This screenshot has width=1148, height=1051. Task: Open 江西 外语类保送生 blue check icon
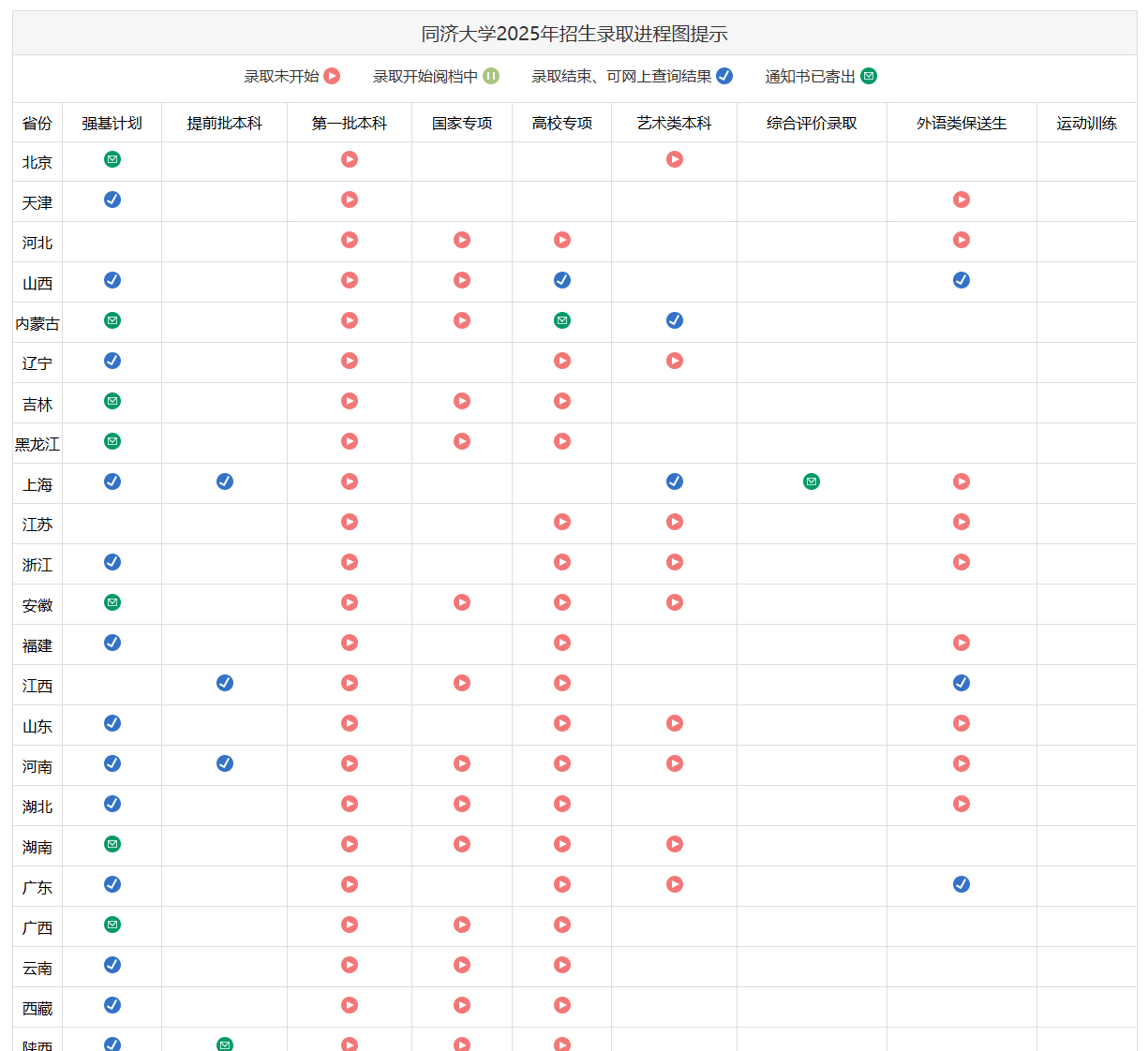click(962, 683)
